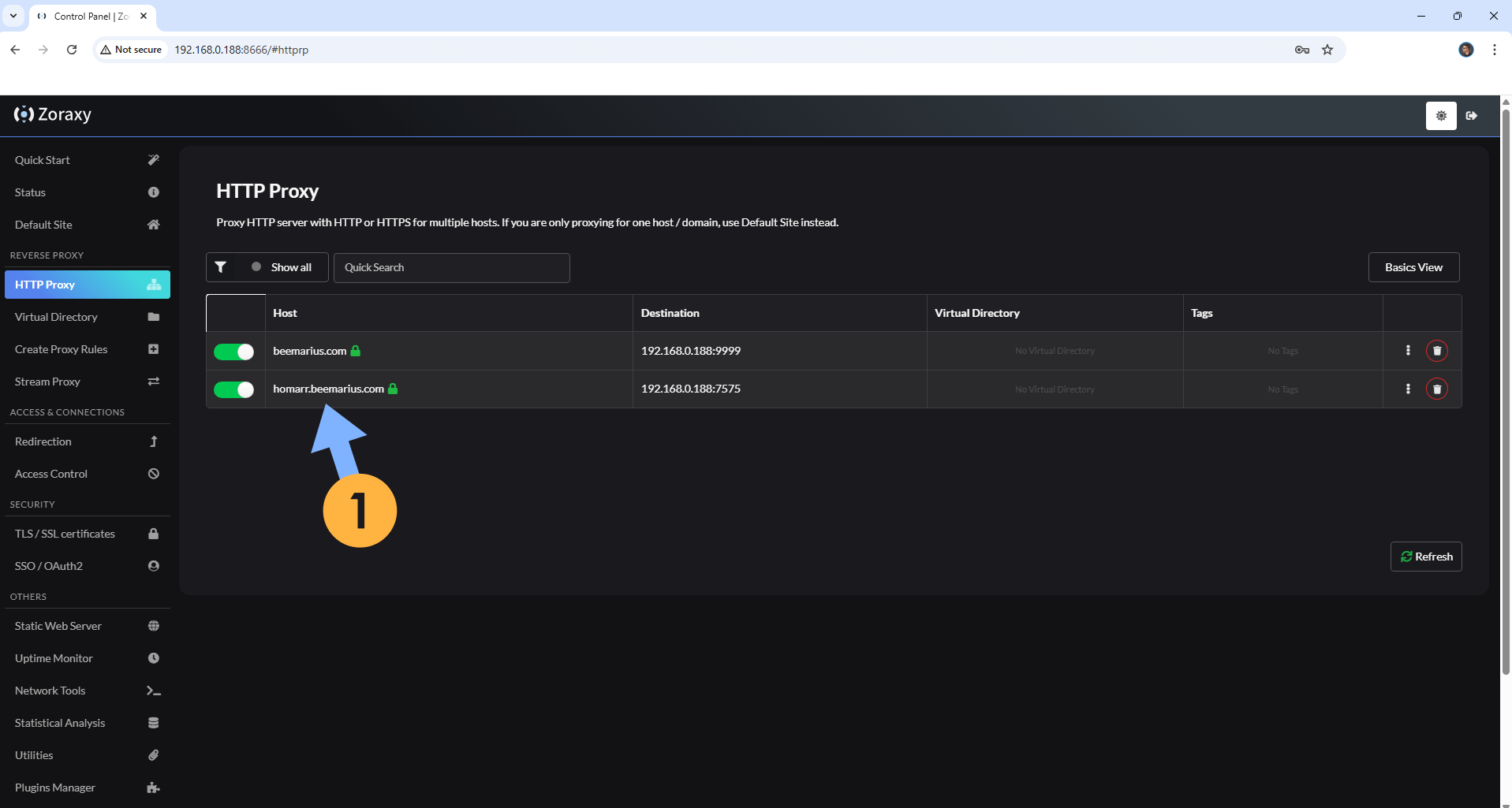Click the Access Control blocked-circle icon

(154, 474)
